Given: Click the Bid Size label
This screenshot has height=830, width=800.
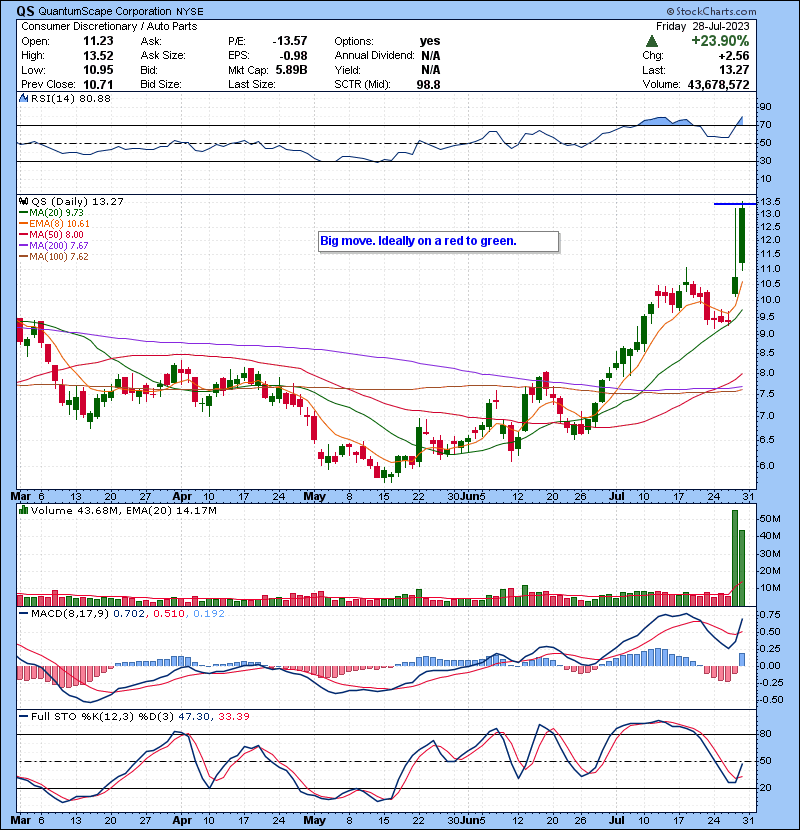Looking at the screenshot, I should tap(161, 84).
